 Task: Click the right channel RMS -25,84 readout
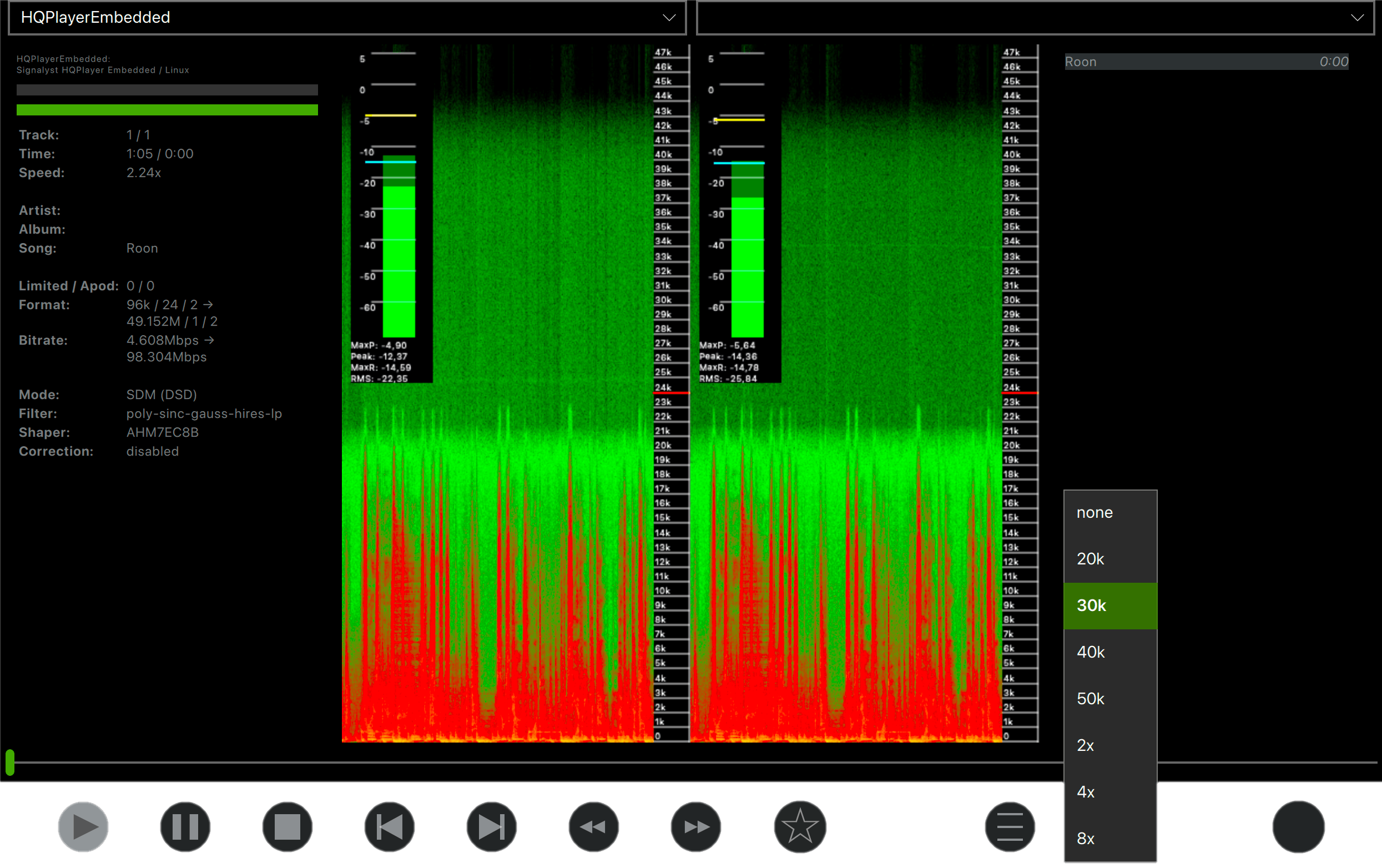[728, 379]
